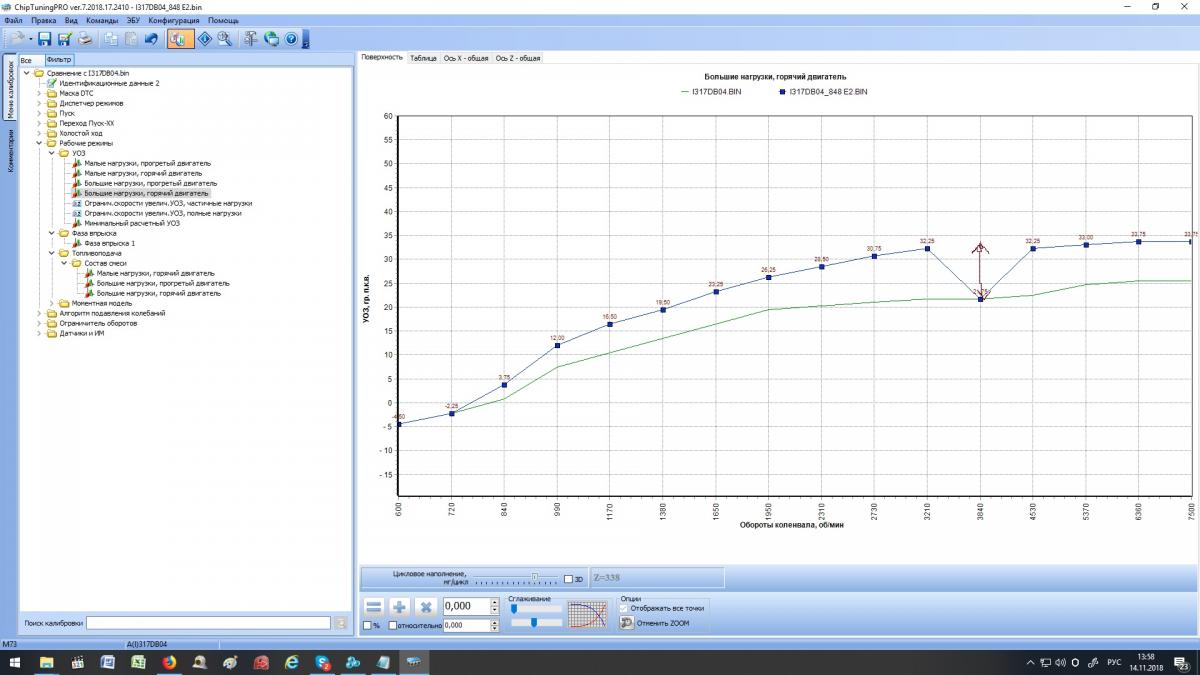Click the save-with-checkmark toolbar icon

click(64, 39)
